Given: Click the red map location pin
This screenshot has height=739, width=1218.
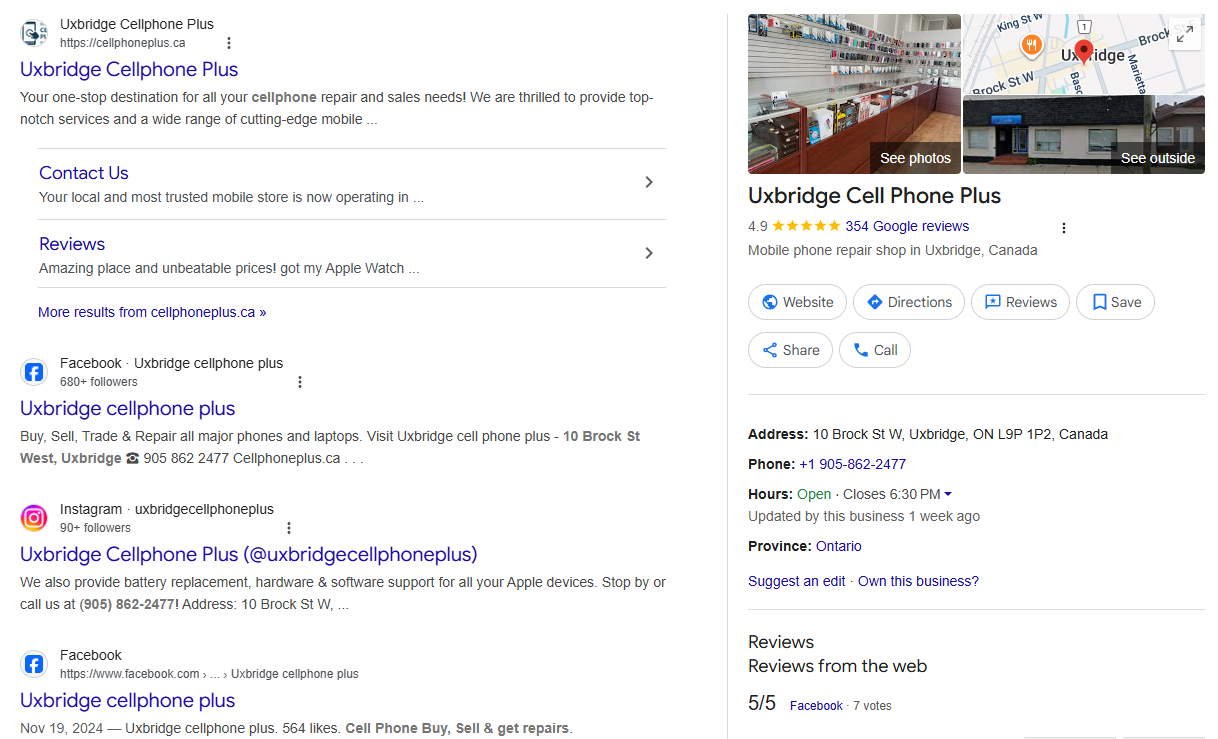Looking at the screenshot, I should [x=1083, y=50].
